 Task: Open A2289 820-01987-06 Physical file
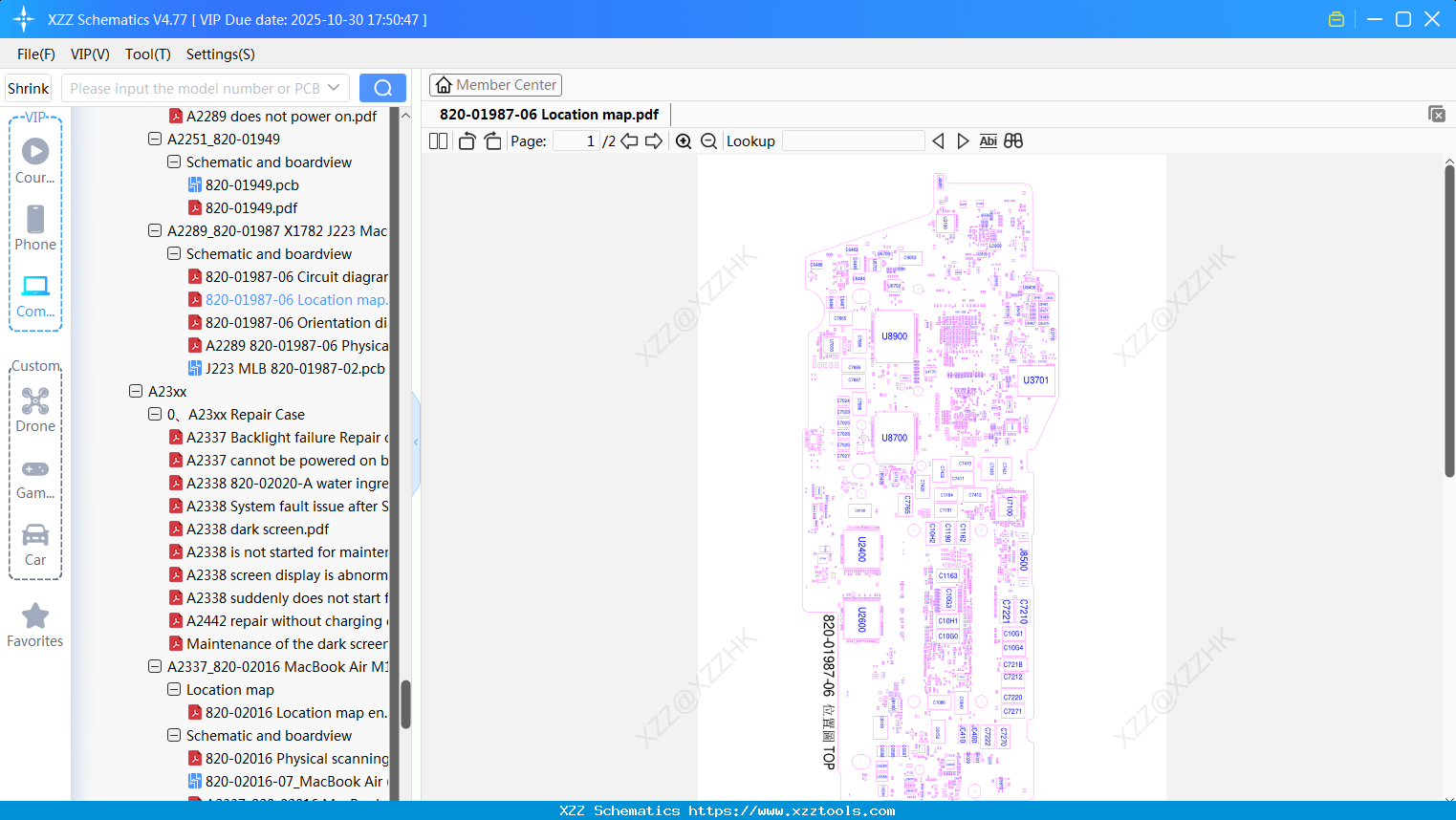288,346
